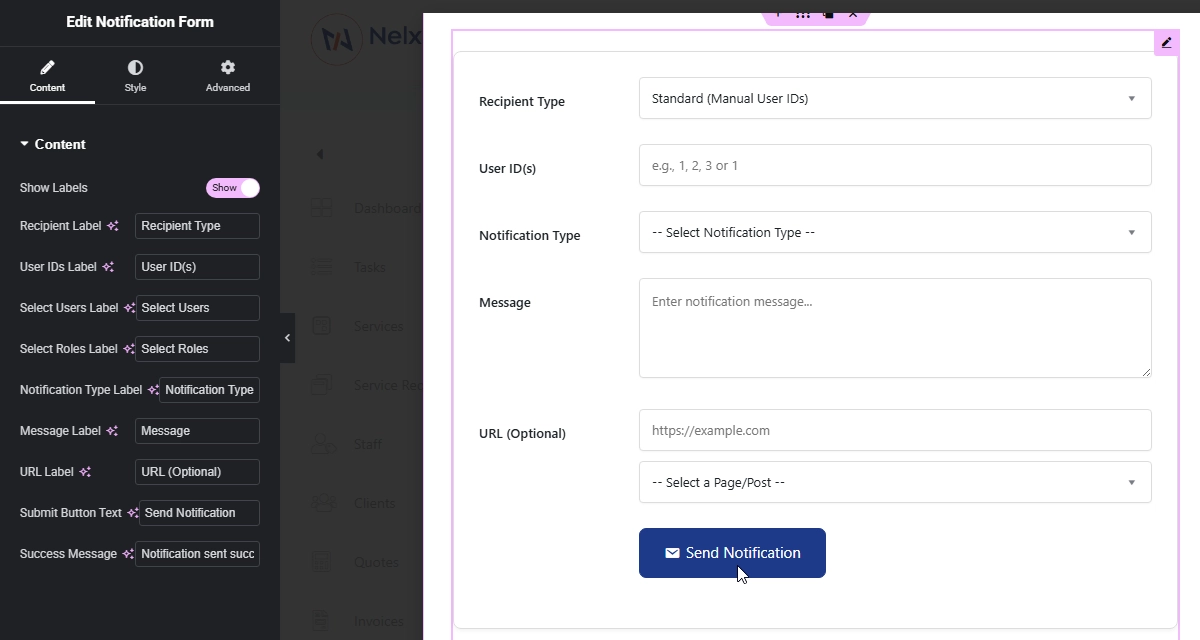The width and height of the screenshot is (1200, 640).
Task: Open the Select a Page/Post dropdown
Action: click(895, 482)
